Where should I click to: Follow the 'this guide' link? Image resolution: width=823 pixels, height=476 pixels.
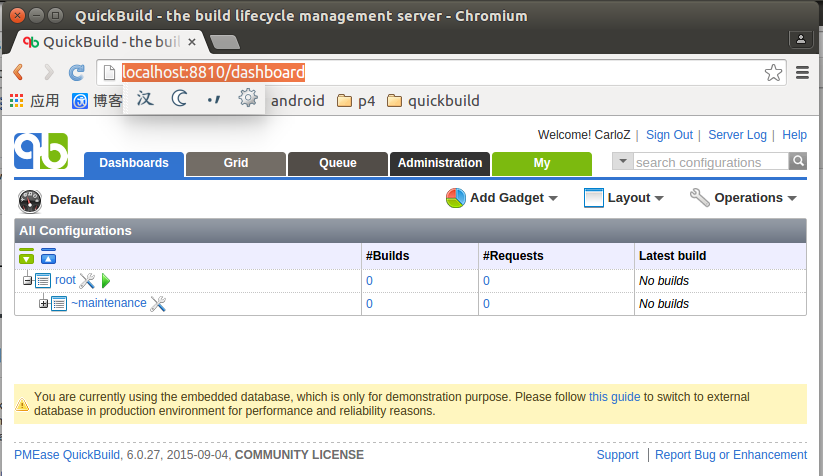point(614,397)
